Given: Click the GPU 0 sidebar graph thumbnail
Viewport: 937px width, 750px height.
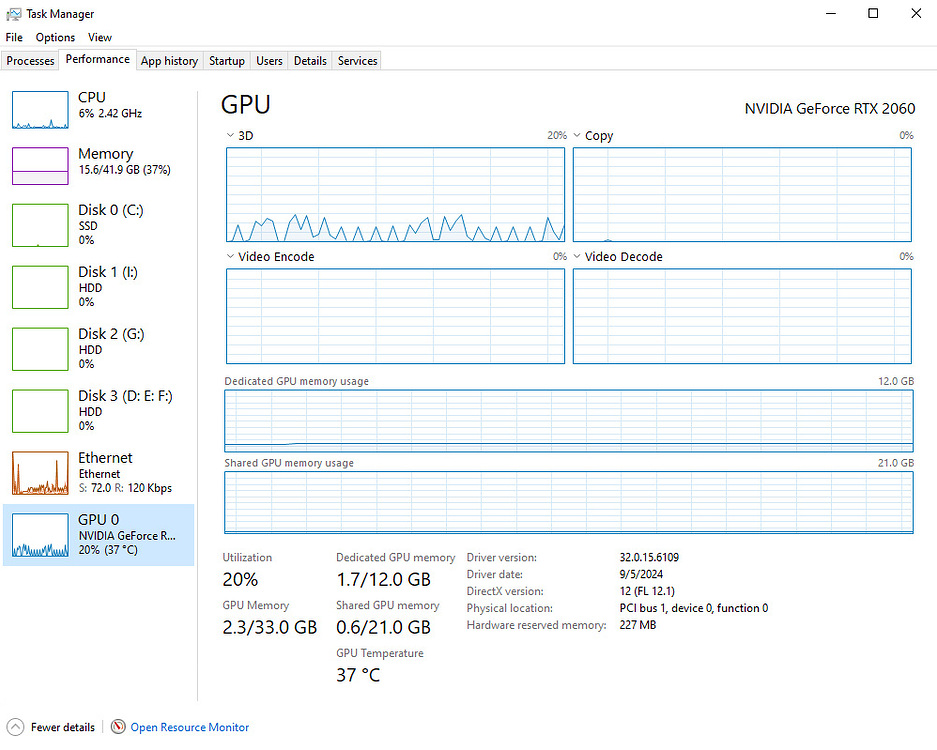Looking at the screenshot, I should click(40, 535).
